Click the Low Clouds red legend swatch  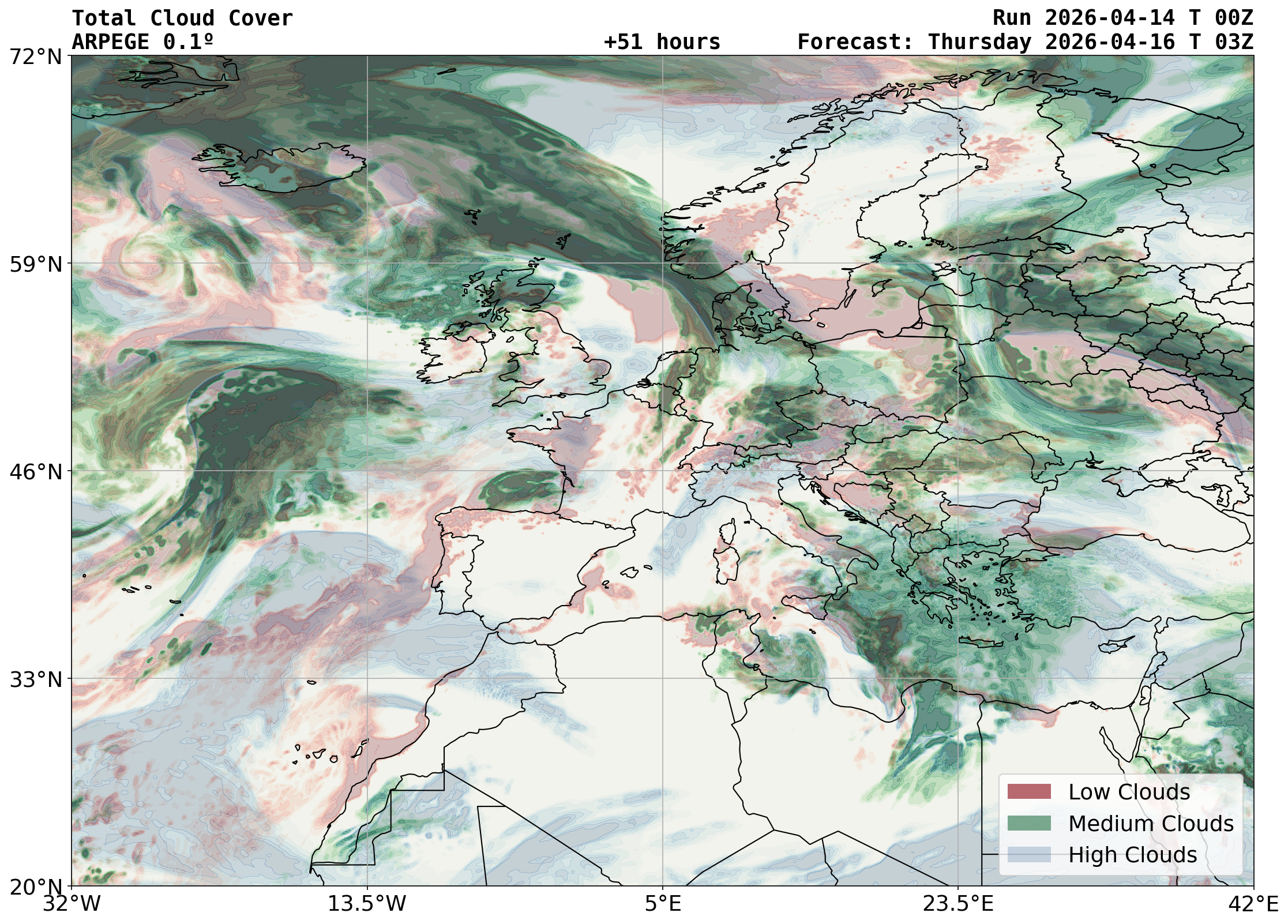pyautogui.click(x=1028, y=792)
